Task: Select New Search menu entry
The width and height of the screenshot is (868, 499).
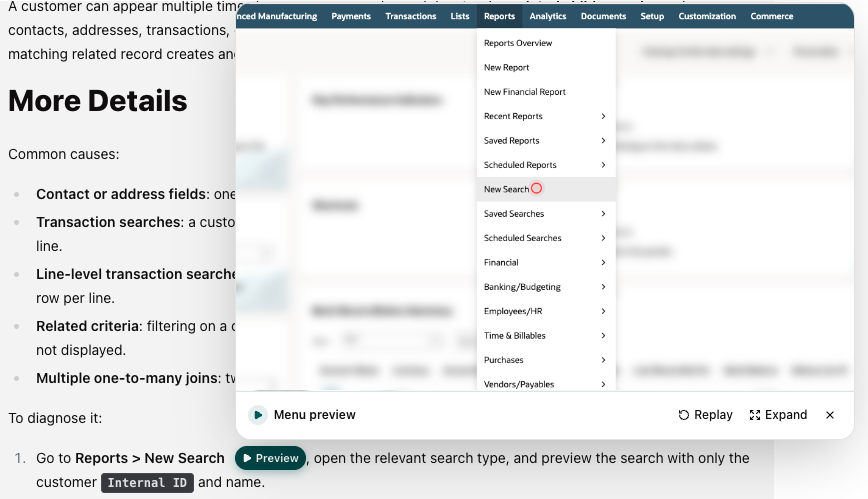Action: coord(546,189)
